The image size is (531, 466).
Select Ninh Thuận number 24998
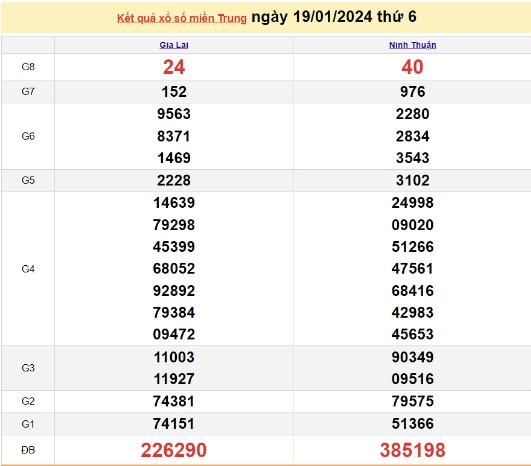point(412,203)
